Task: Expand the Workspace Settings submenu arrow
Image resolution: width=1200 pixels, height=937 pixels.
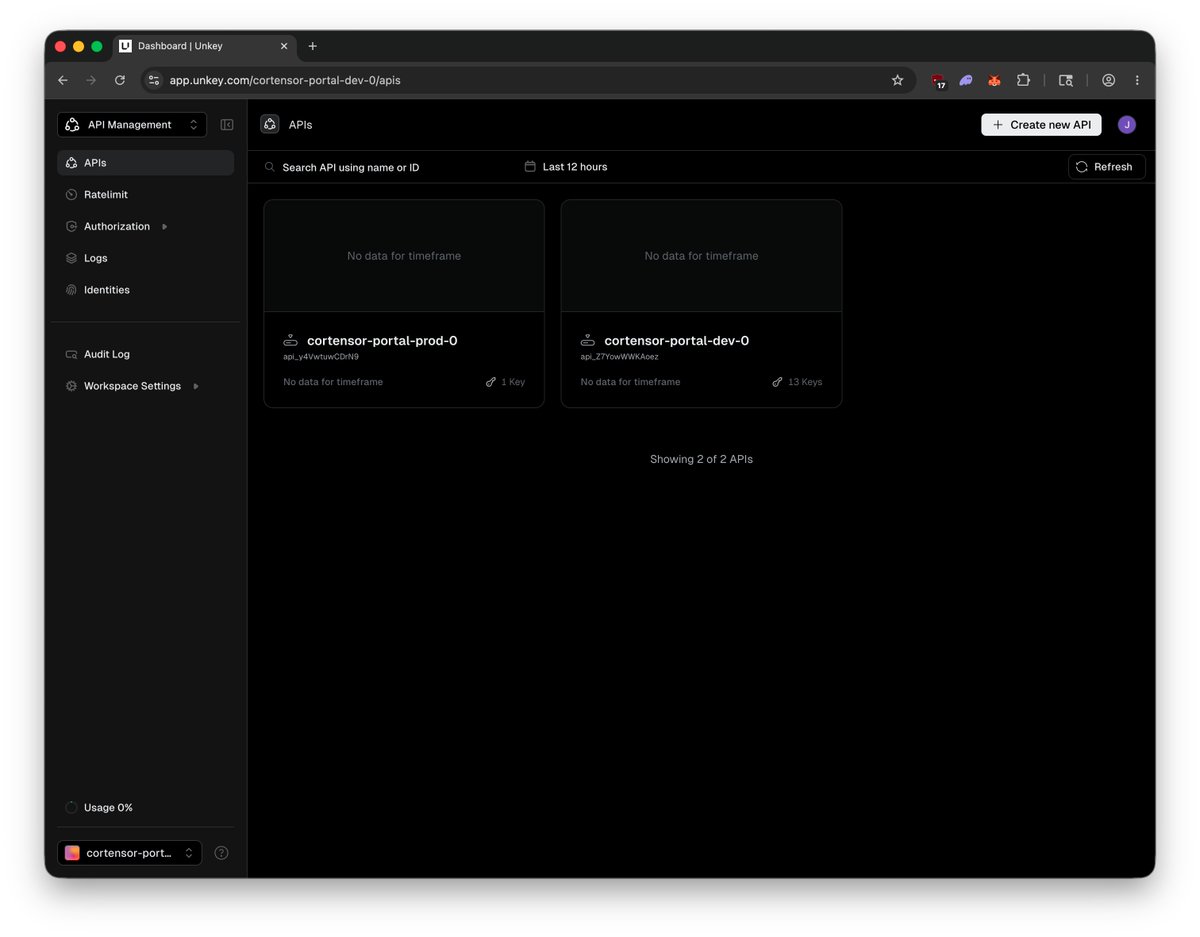Action: point(196,386)
